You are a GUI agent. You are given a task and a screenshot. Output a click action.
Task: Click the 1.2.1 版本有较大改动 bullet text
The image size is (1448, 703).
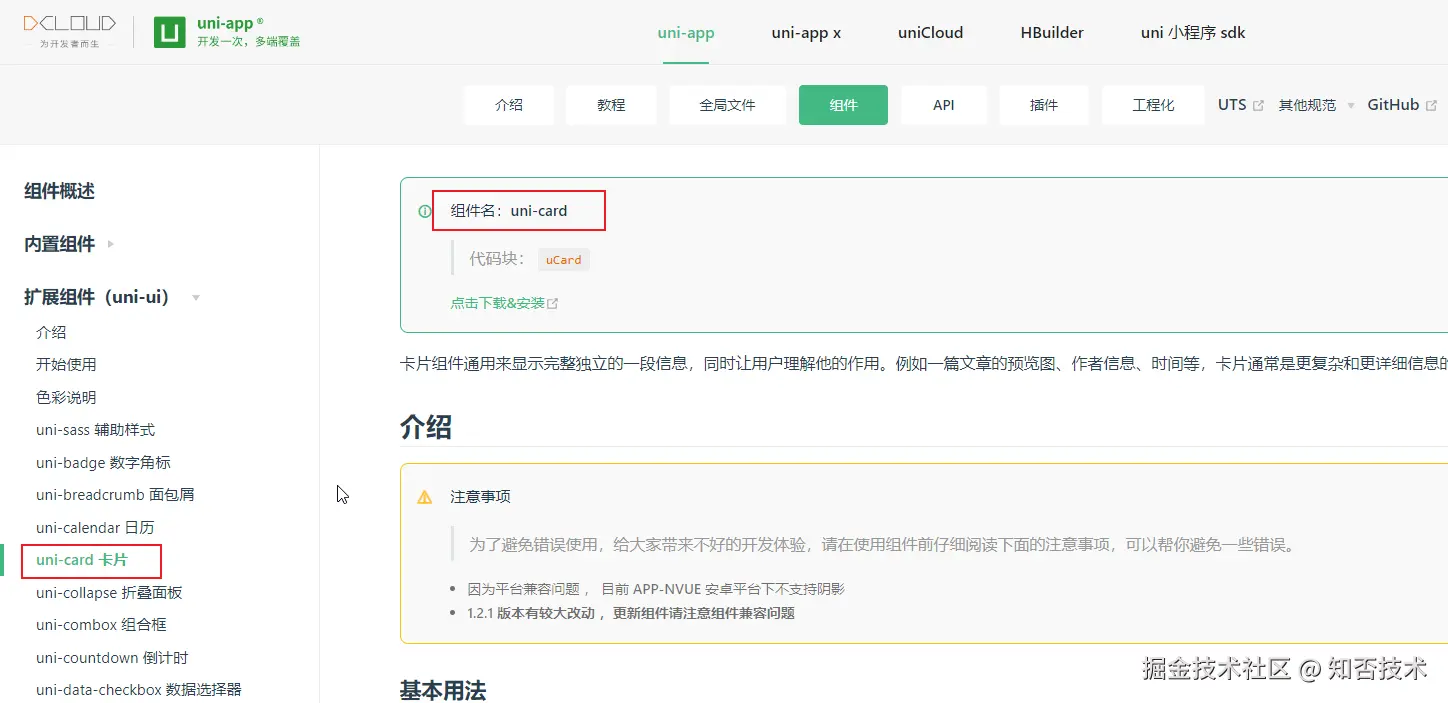[x=631, y=613]
